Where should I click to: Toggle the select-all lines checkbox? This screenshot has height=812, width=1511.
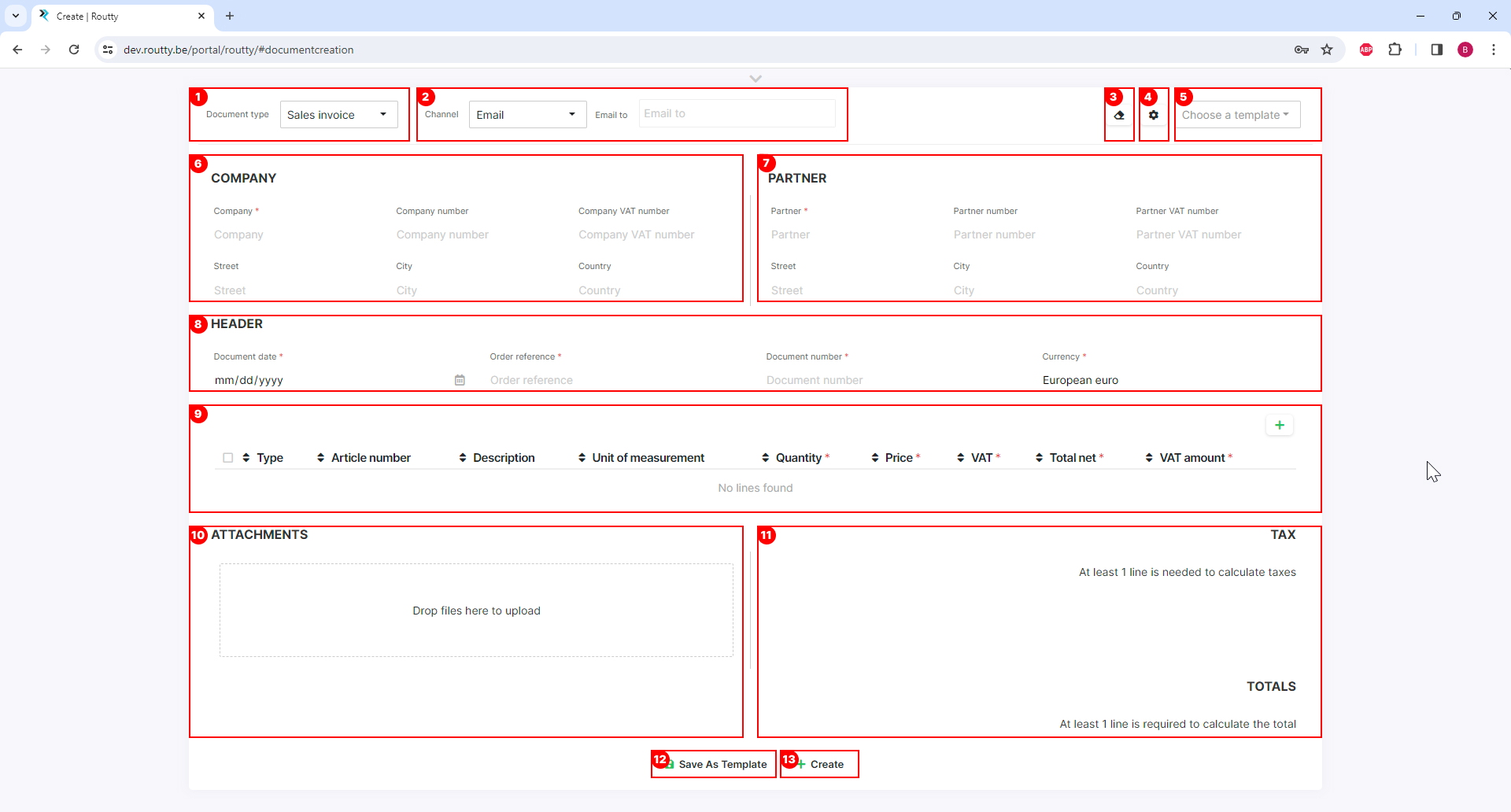click(x=228, y=458)
